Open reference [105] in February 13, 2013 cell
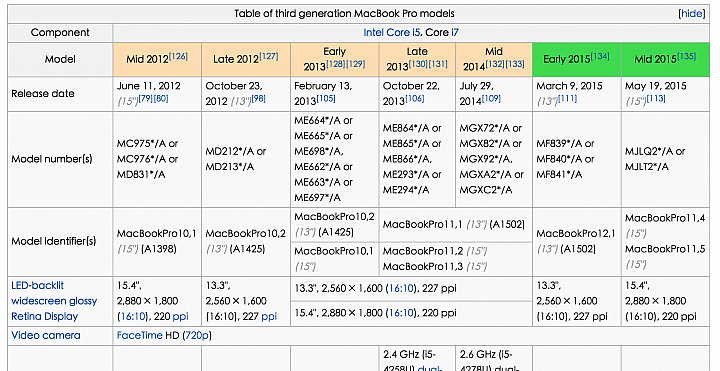Viewport: 720px width, 371px height. pyautogui.click(x=326, y=98)
